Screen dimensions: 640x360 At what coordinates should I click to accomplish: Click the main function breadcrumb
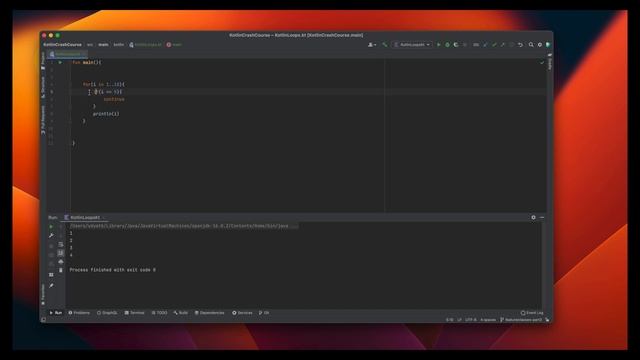174,44
